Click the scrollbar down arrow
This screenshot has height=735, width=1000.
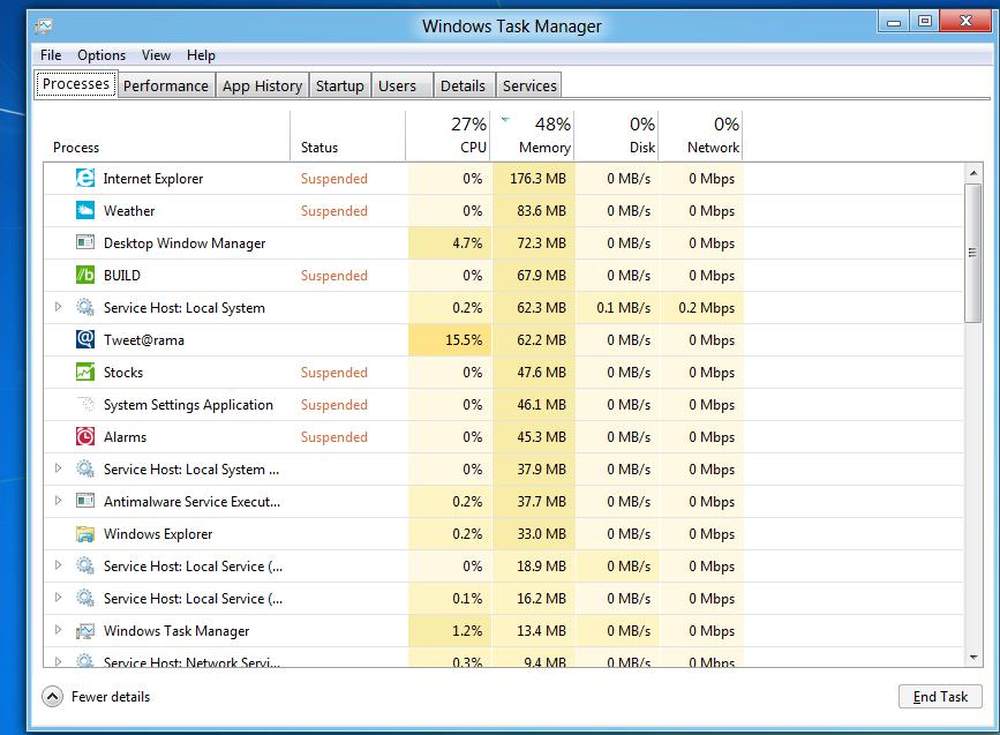click(x=973, y=657)
